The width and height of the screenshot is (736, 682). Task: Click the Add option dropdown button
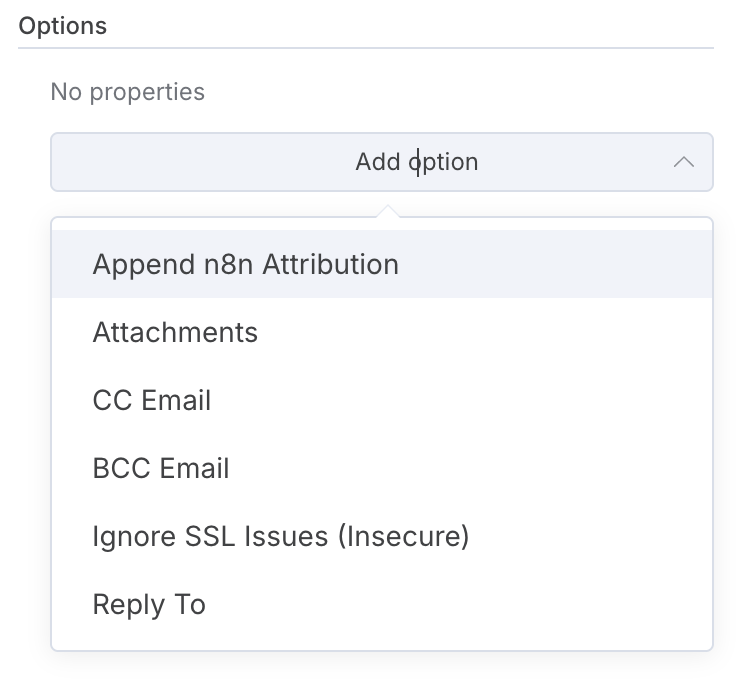click(x=381, y=162)
